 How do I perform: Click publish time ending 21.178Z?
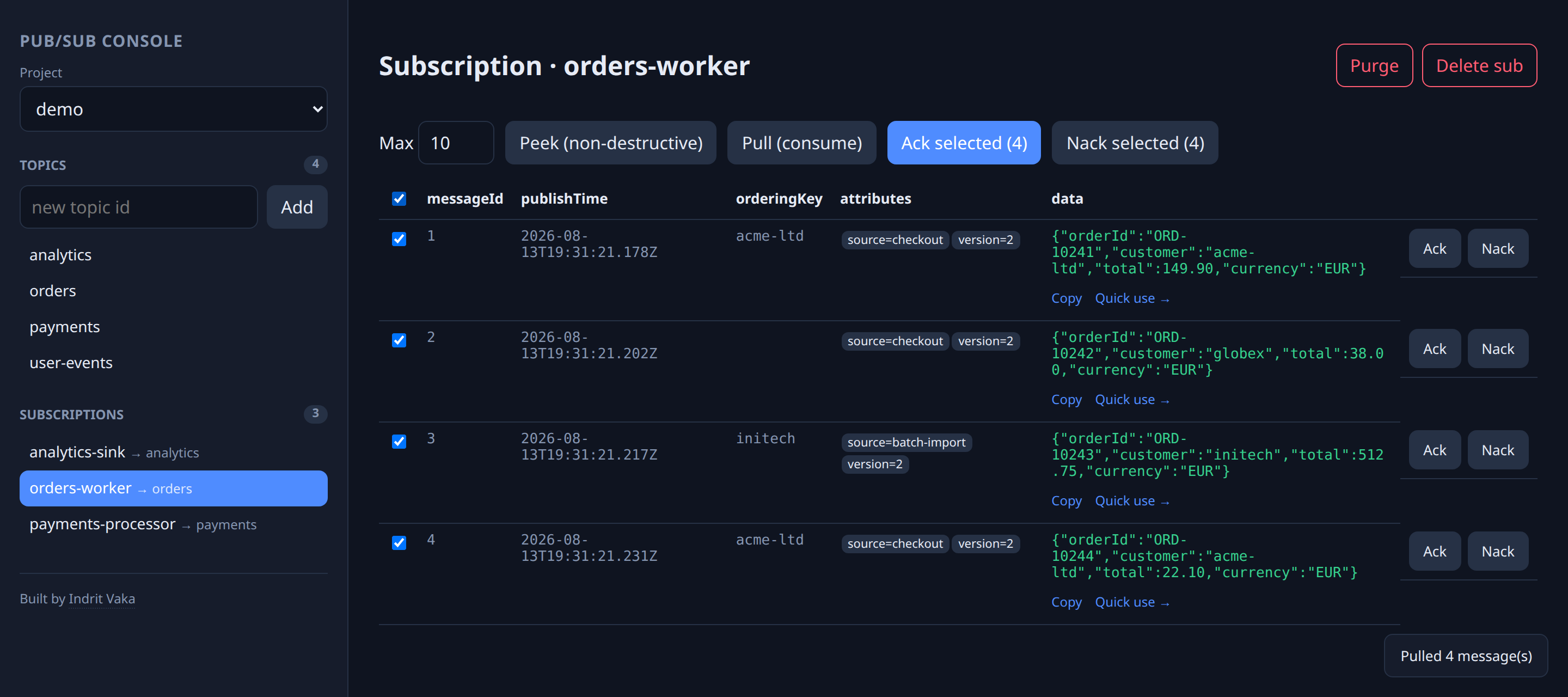589,243
